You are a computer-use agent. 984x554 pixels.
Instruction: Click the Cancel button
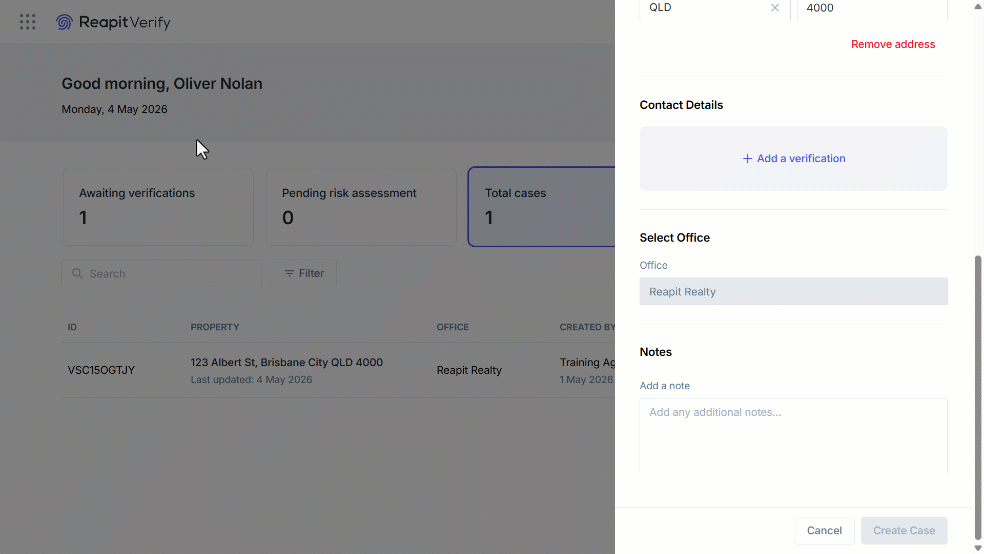pos(824,531)
